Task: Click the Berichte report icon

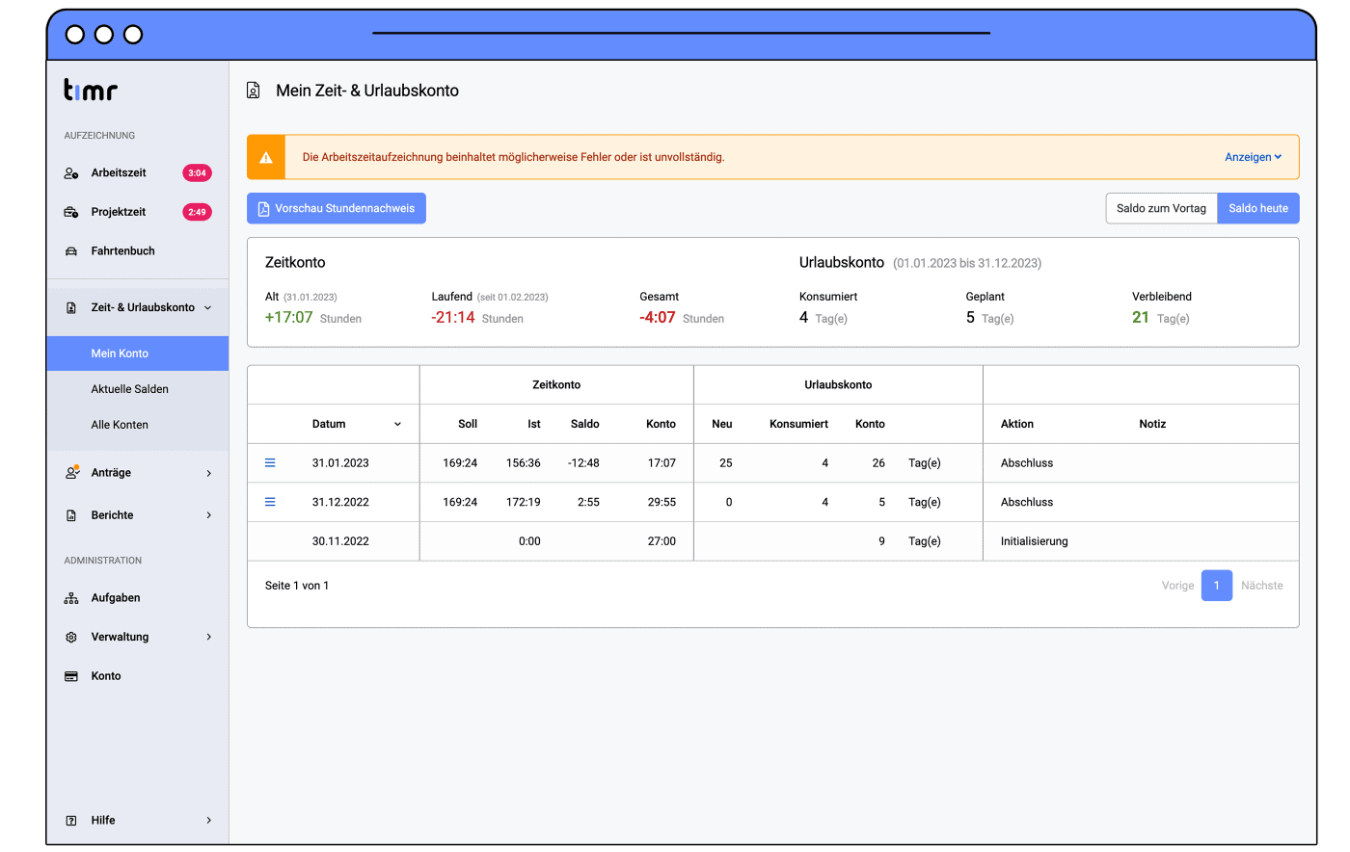Action: 71,515
